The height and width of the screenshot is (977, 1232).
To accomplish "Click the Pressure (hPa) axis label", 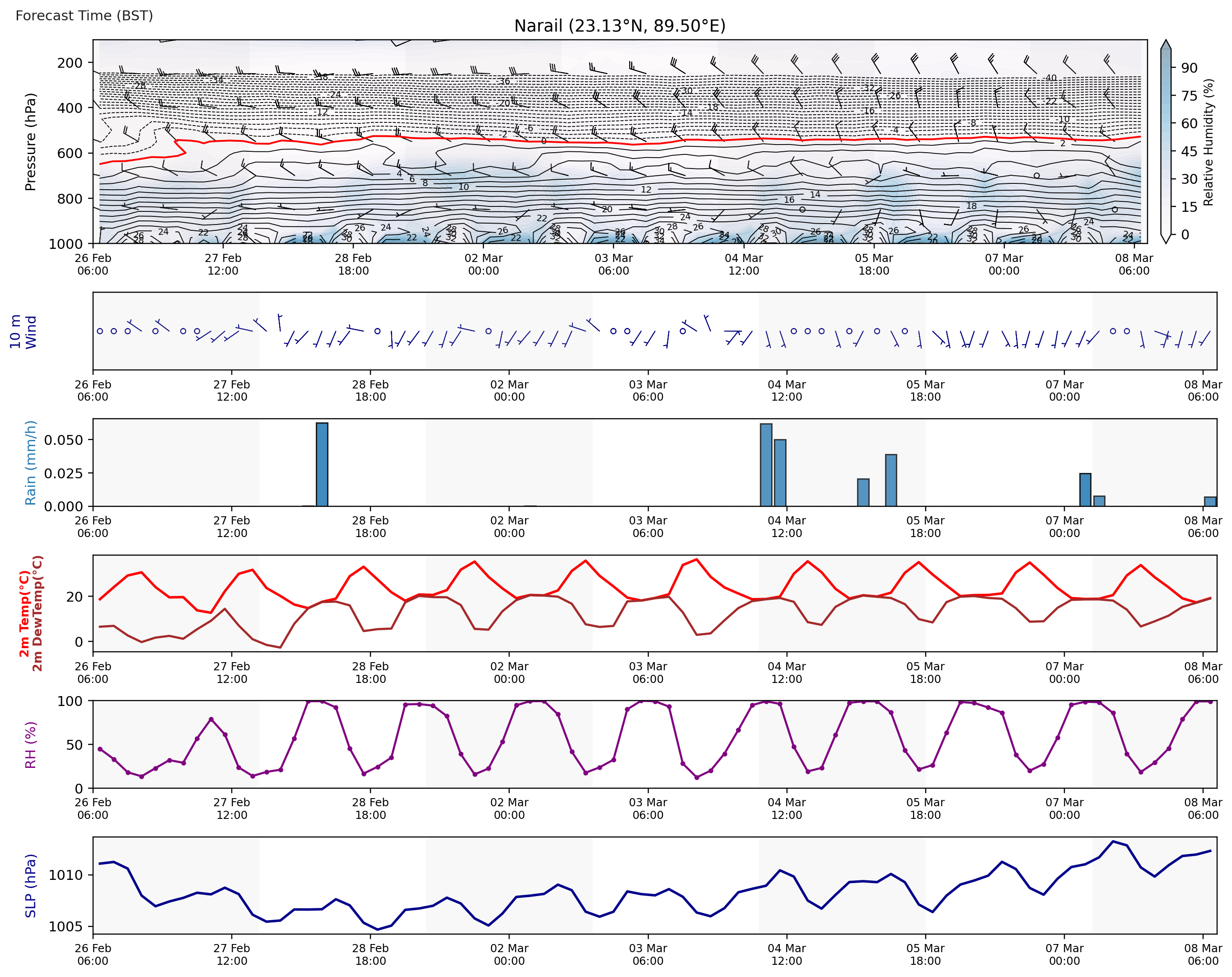I will (30, 142).
